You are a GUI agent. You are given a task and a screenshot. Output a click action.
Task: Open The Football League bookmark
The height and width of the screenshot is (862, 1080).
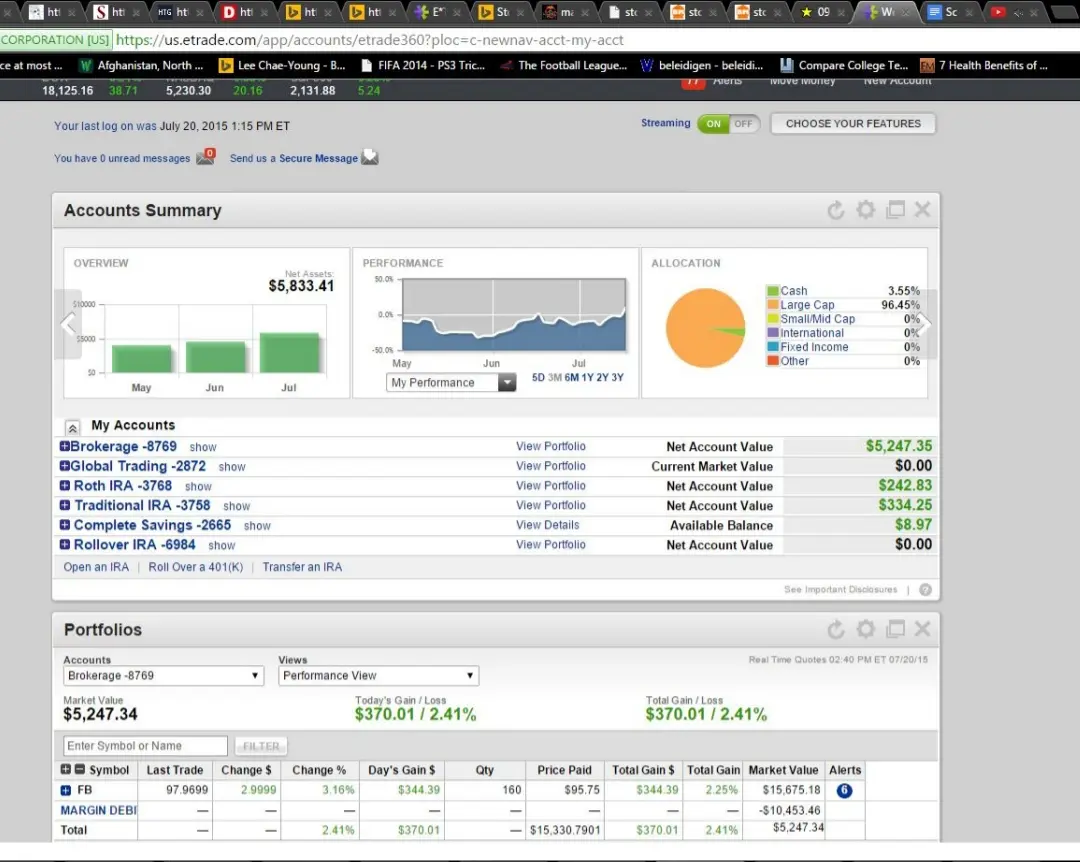(563, 65)
